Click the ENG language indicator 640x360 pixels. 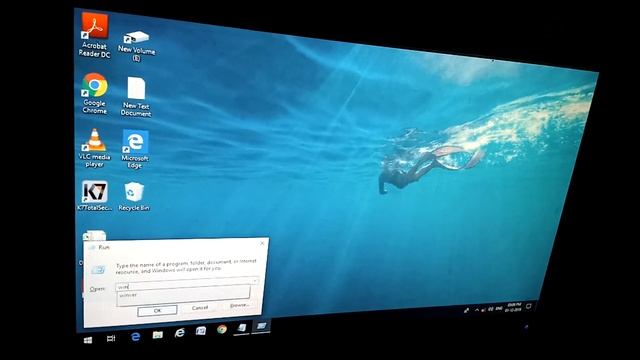tap(499, 309)
